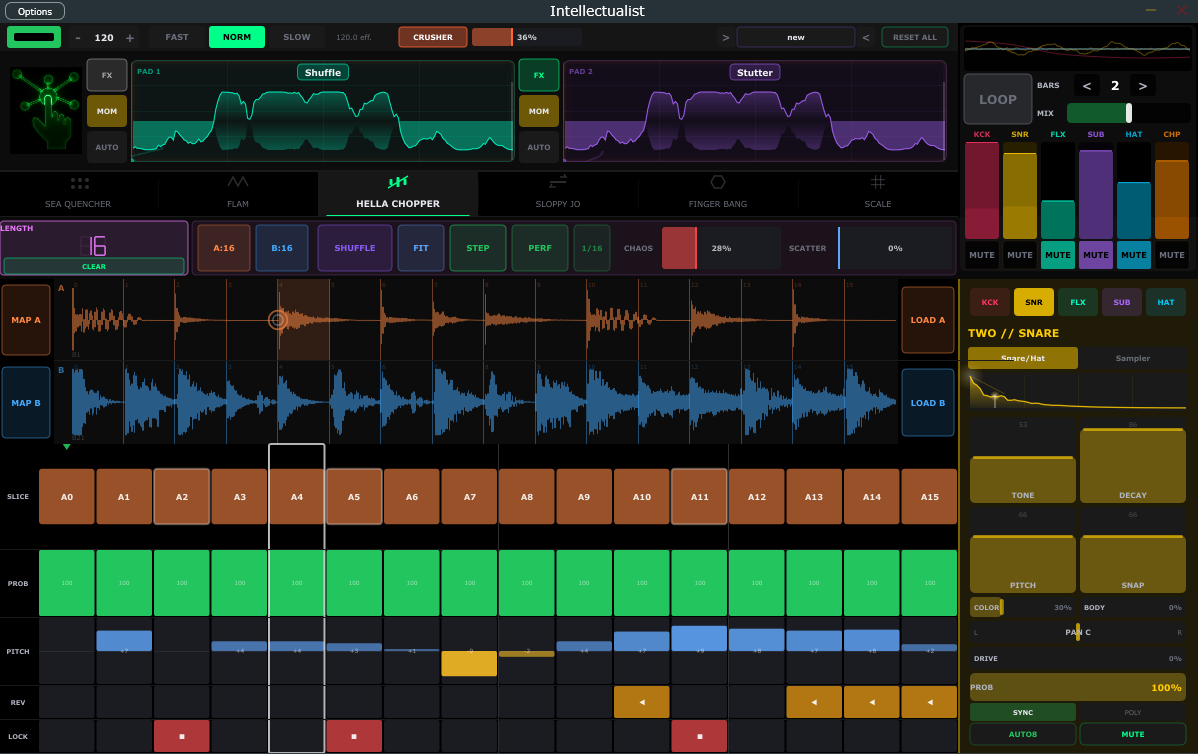Open the Scale grid icon
Viewport: 1198px width, 754px height.
(878, 182)
